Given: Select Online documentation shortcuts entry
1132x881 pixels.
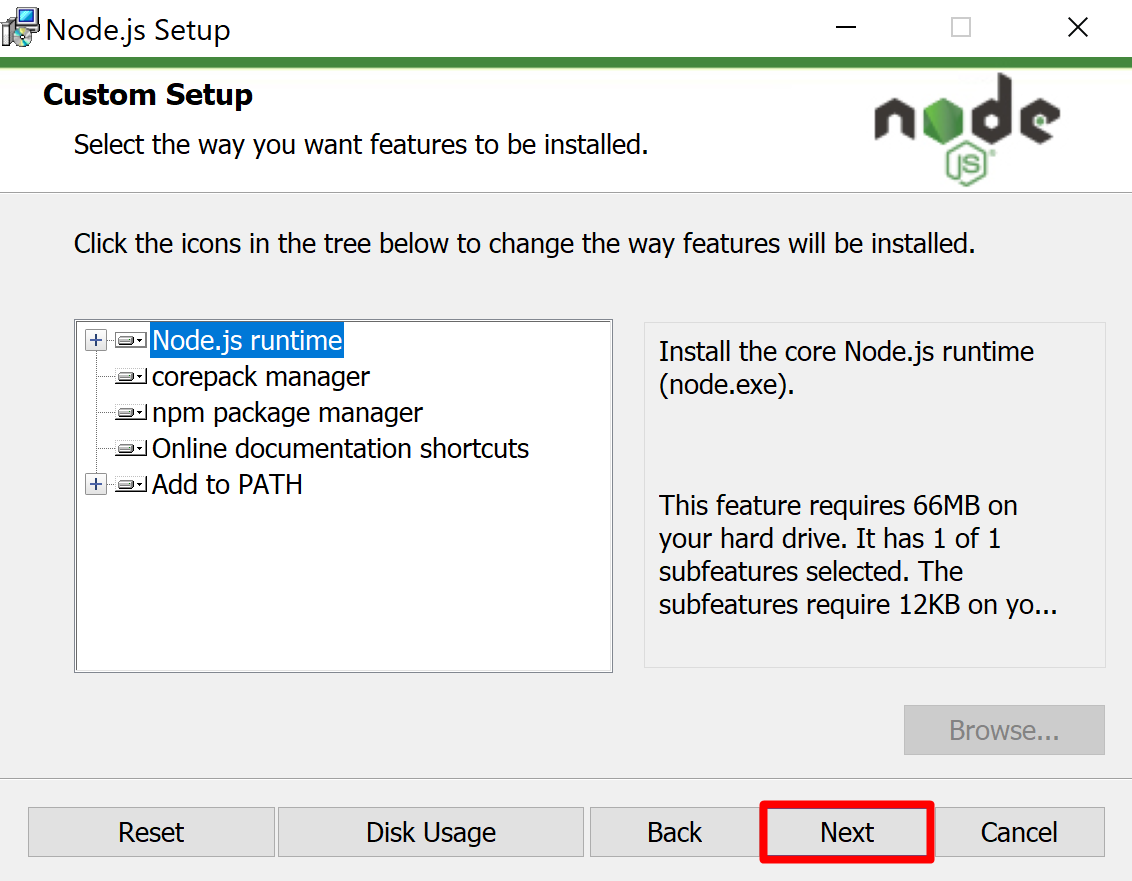Looking at the screenshot, I should click(340, 449).
